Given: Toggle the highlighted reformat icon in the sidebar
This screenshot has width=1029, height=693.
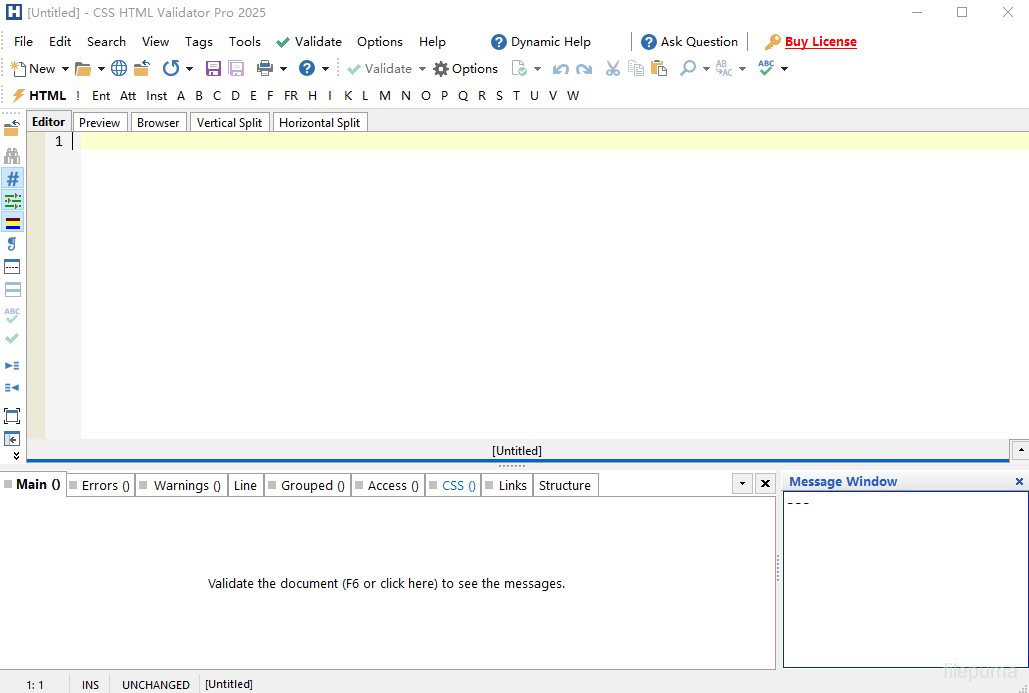Looking at the screenshot, I should pos(12,200).
